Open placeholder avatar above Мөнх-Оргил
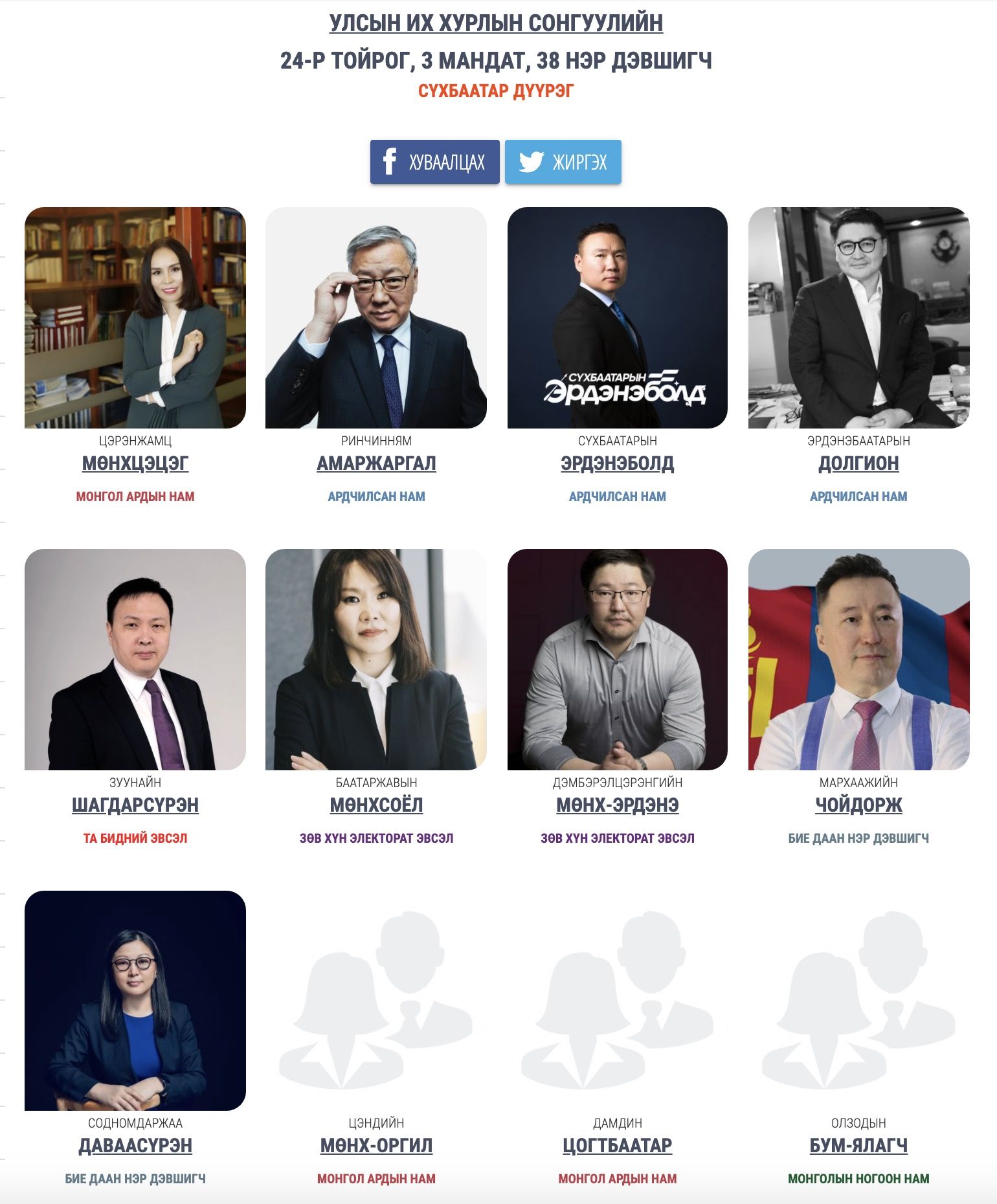Viewport: 997px width, 1204px height. point(376,1001)
